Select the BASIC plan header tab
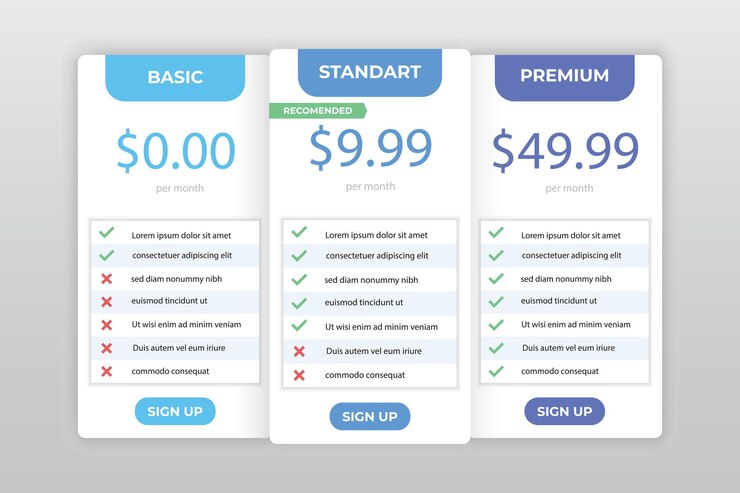This screenshot has width=740, height=493. click(175, 78)
